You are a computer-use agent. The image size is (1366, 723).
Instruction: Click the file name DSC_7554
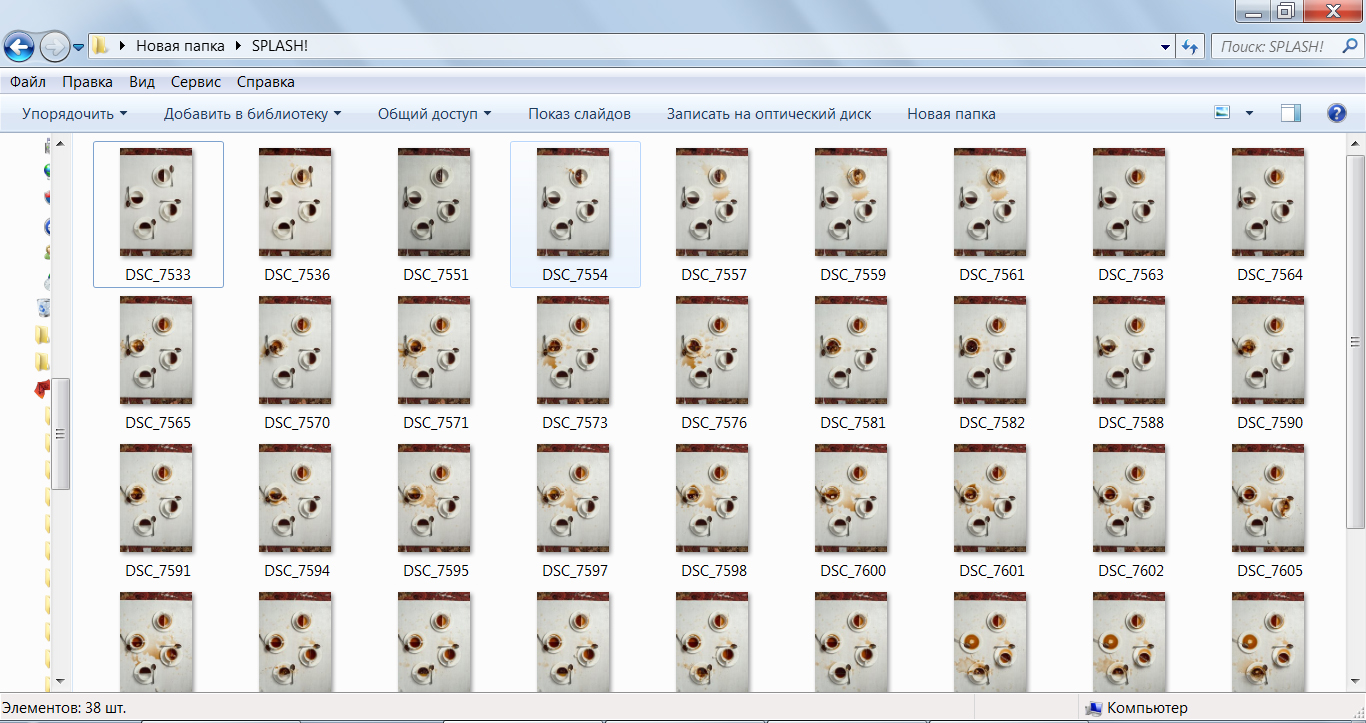[x=575, y=275]
